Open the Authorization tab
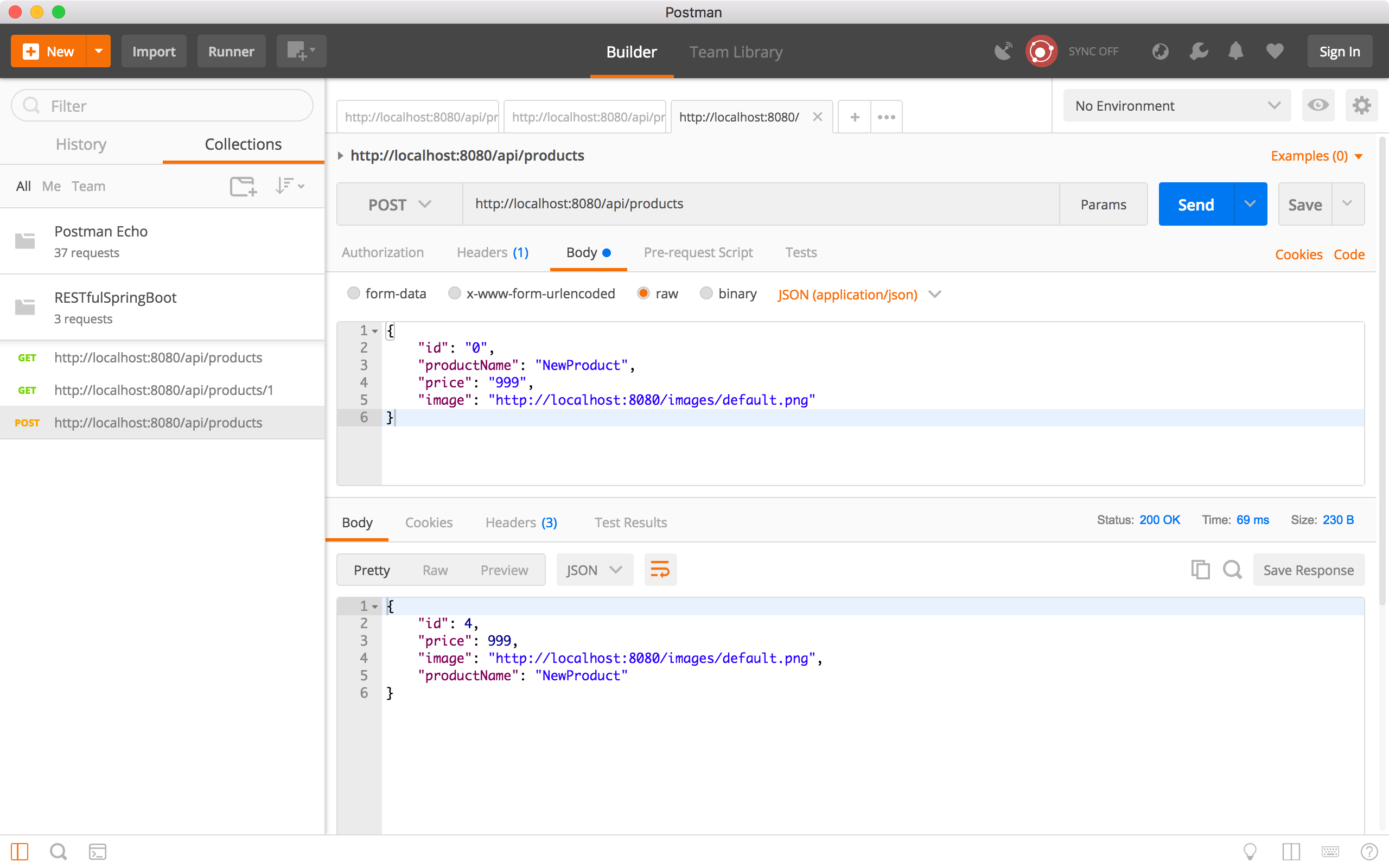The image size is (1389, 868). pyautogui.click(x=383, y=252)
